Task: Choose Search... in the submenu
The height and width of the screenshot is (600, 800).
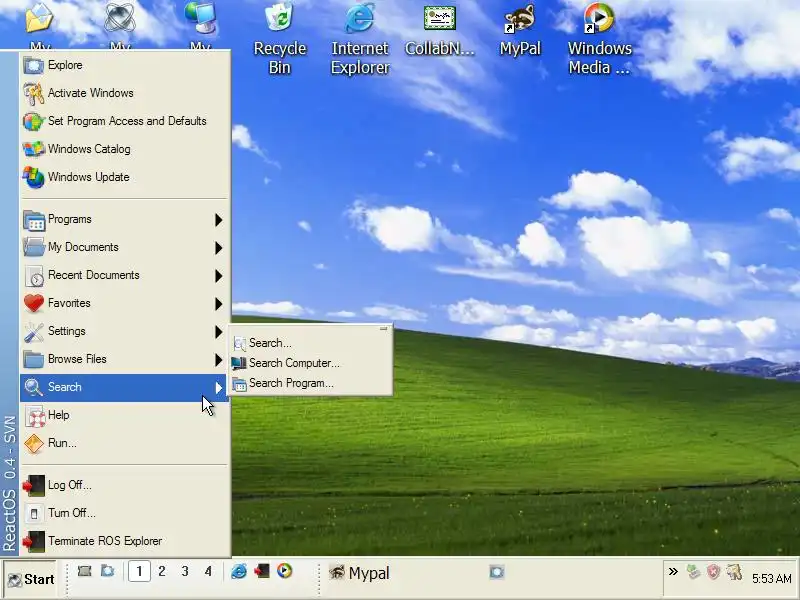Action: coord(311,343)
